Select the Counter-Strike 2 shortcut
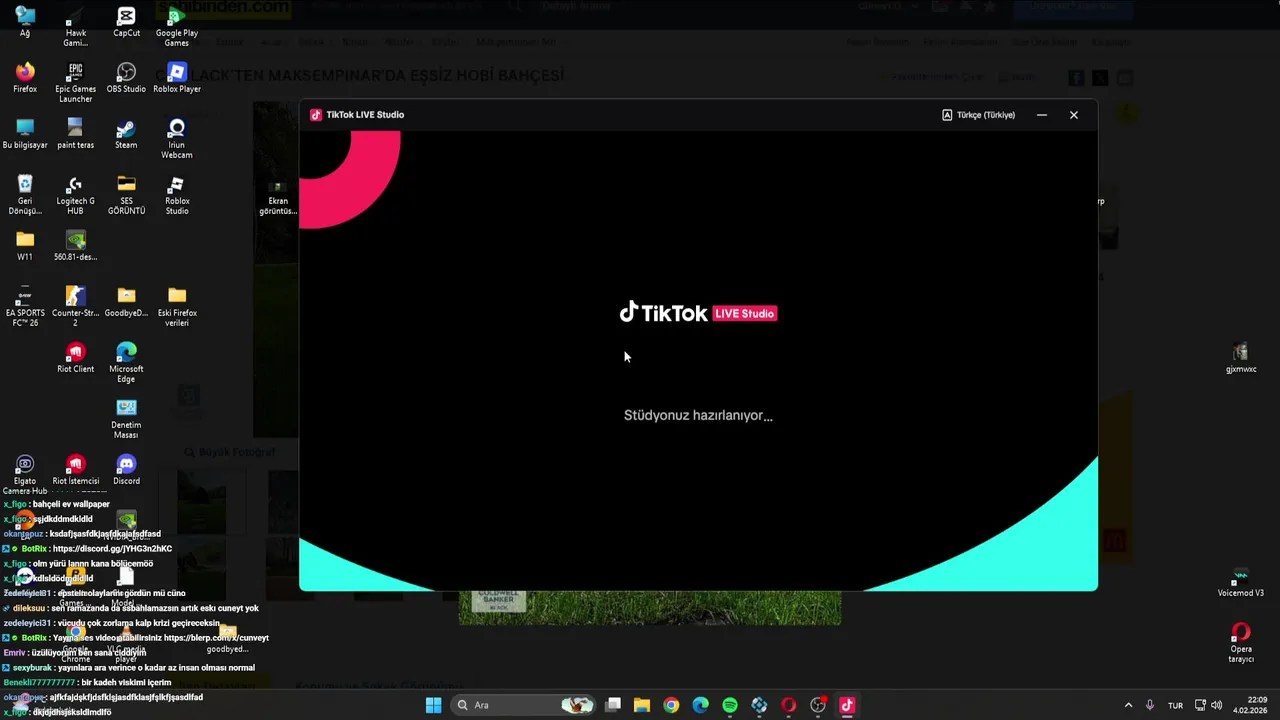 click(76, 307)
